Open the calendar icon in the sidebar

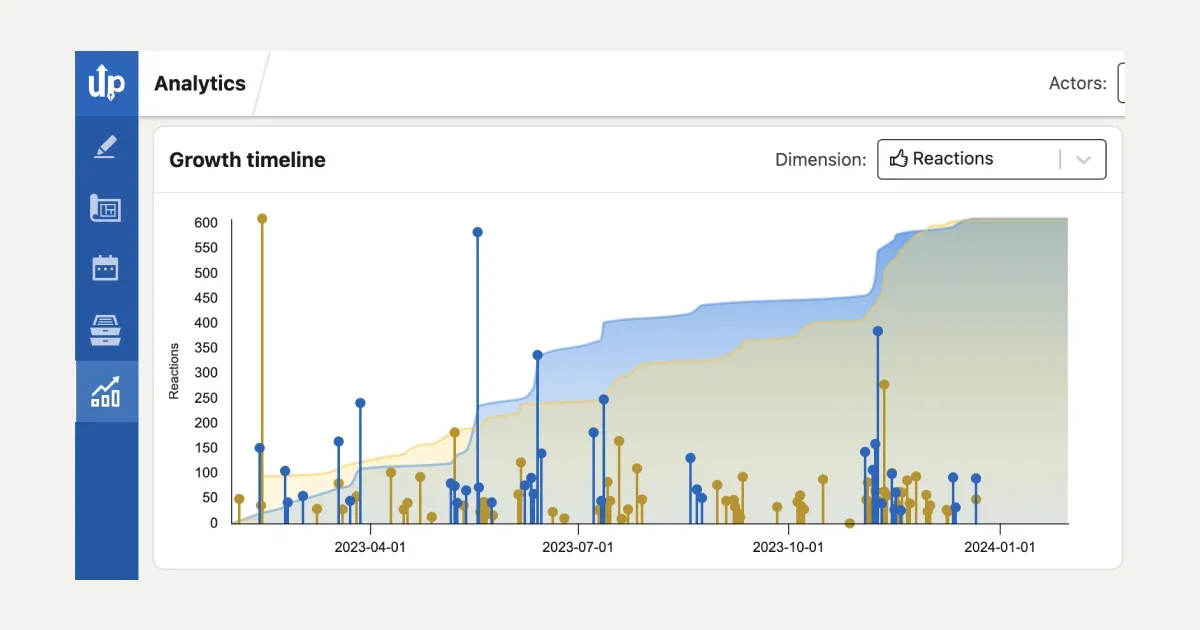(x=107, y=267)
